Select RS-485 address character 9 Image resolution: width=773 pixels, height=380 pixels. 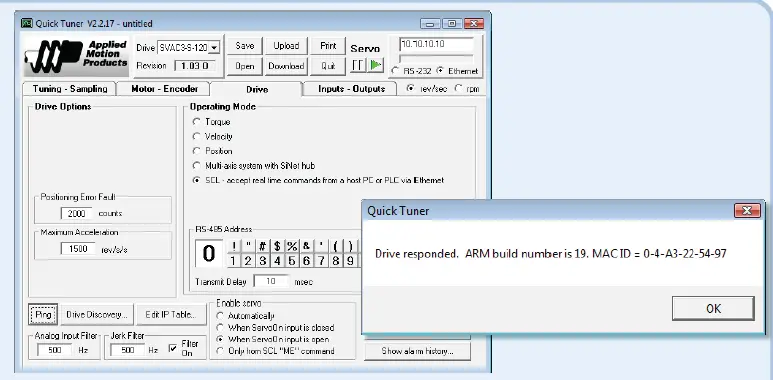(350, 261)
